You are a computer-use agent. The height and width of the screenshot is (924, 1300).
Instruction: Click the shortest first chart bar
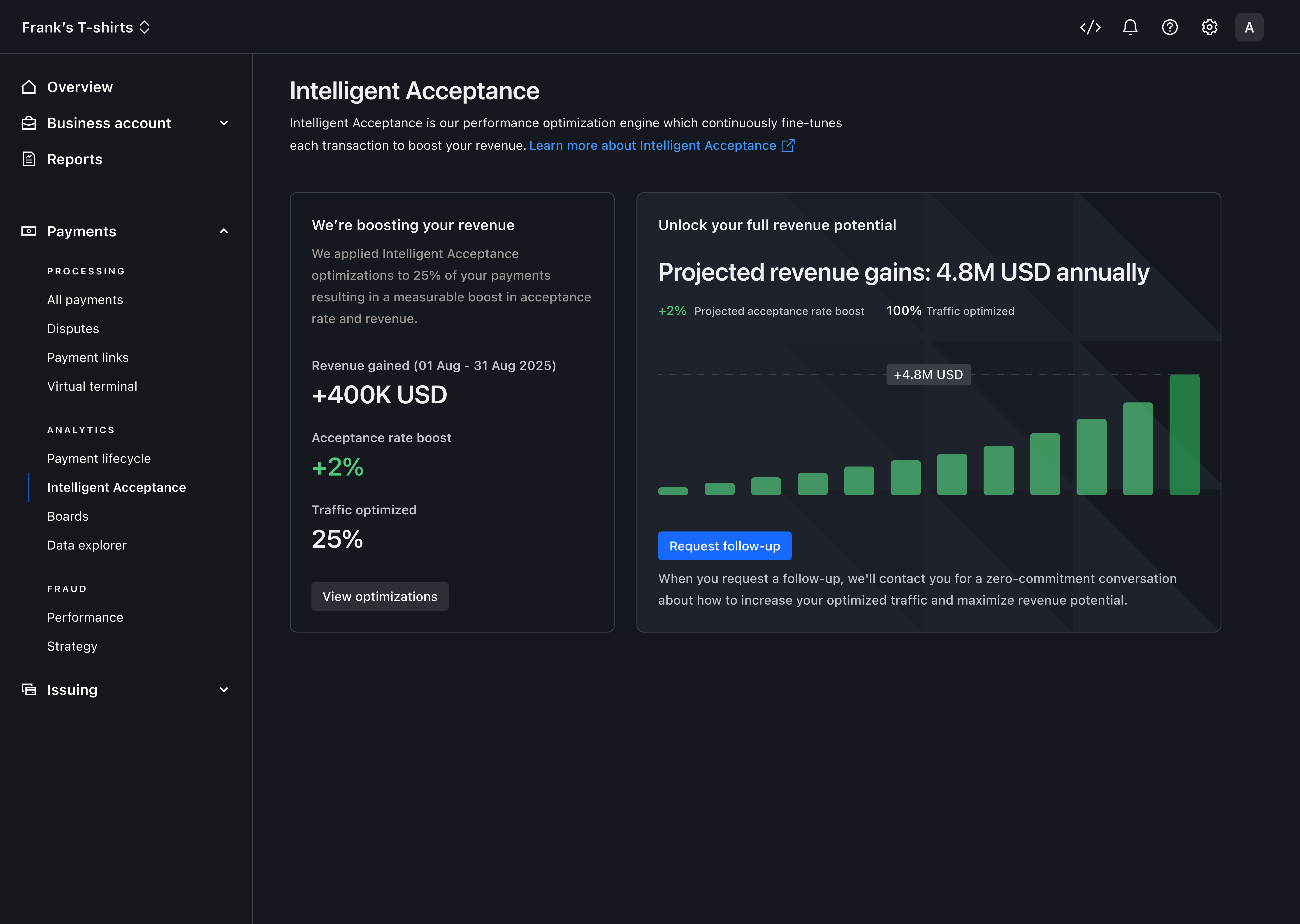coord(673,491)
